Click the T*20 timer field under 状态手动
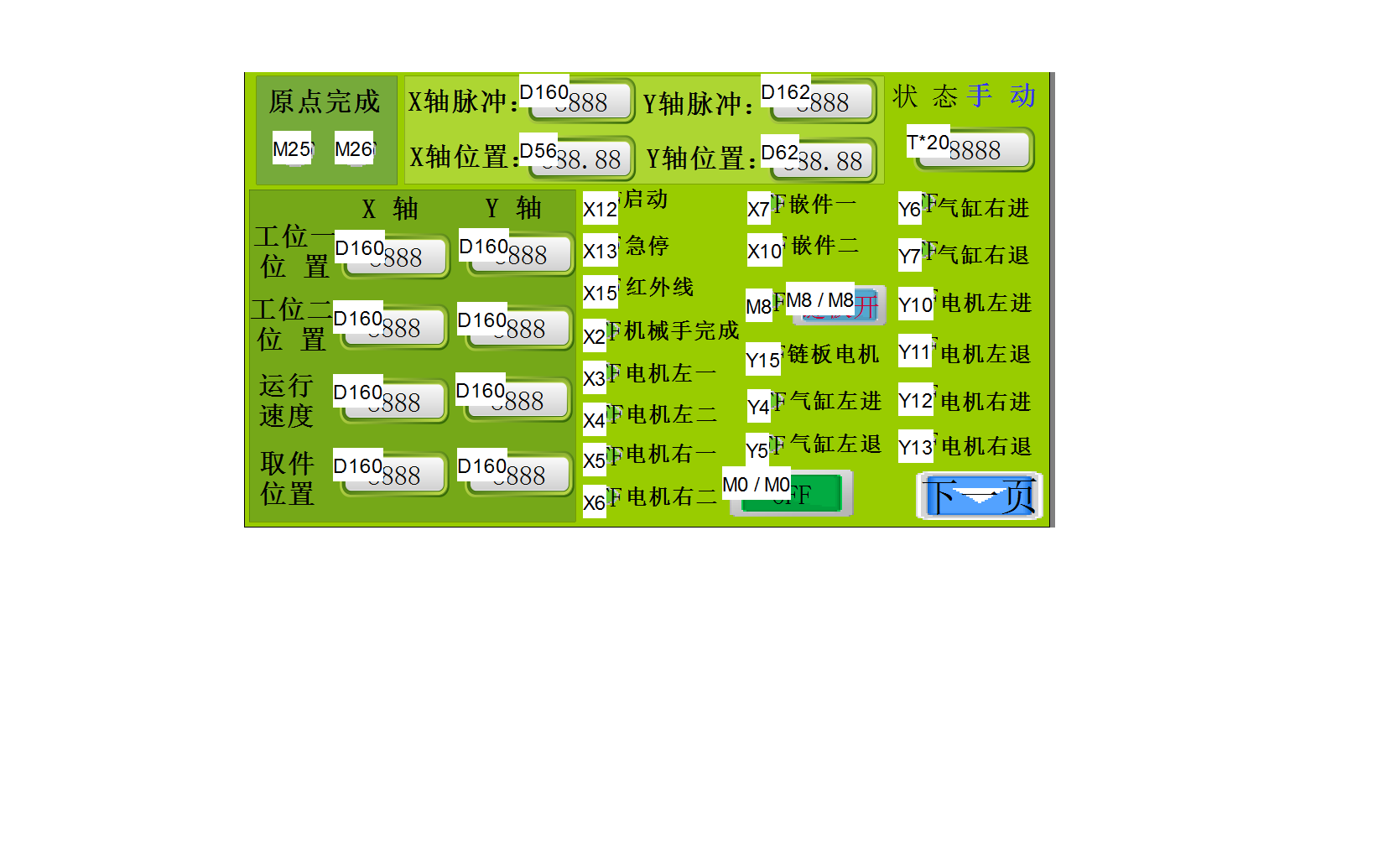The image size is (1399, 868). [x=975, y=150]
